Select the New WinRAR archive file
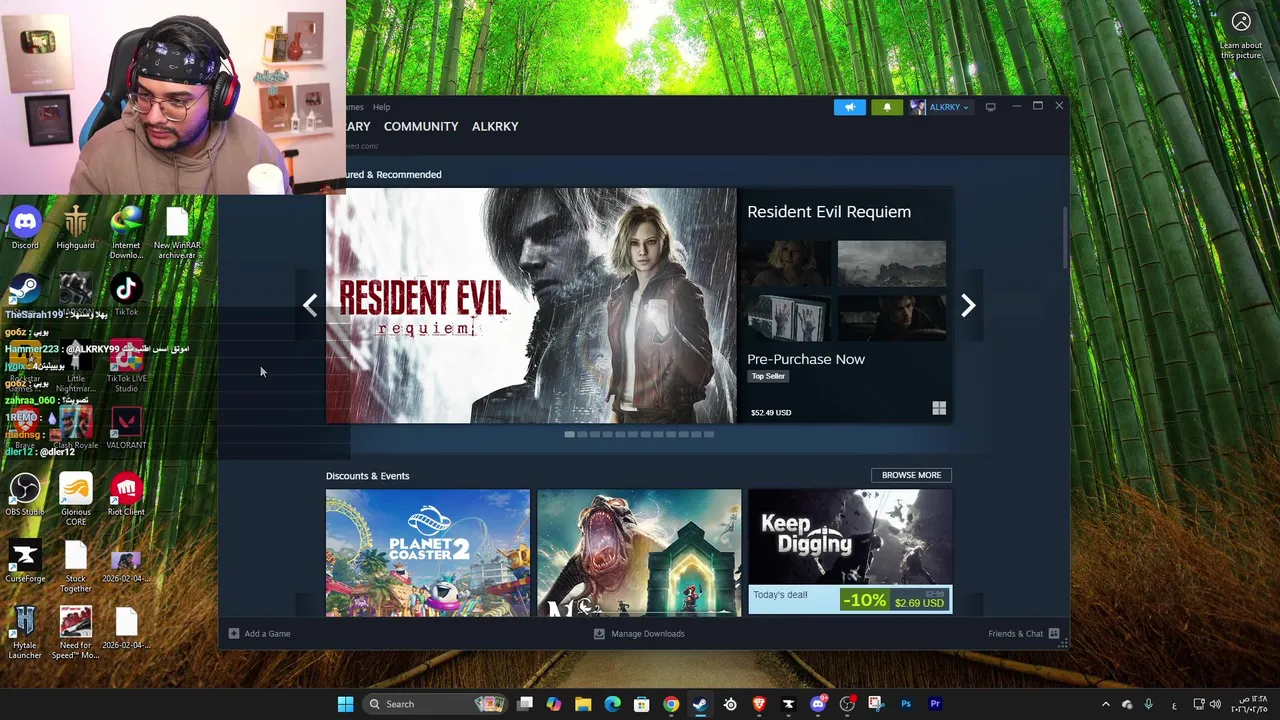1280x720 pixels. [x=177, y=233]
